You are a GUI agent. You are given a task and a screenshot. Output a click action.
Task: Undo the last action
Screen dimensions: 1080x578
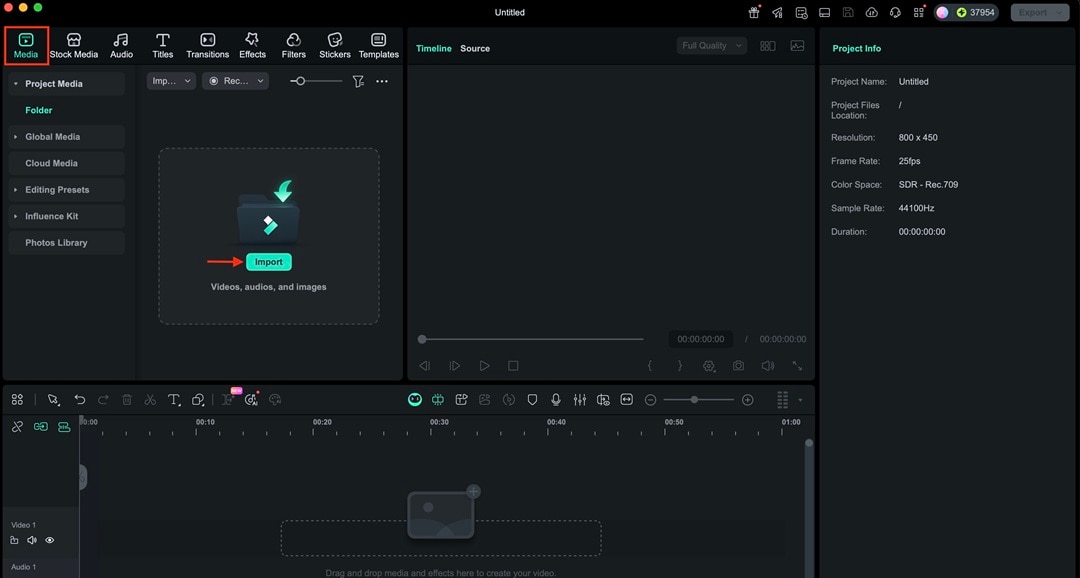click(x=79, y=399)
